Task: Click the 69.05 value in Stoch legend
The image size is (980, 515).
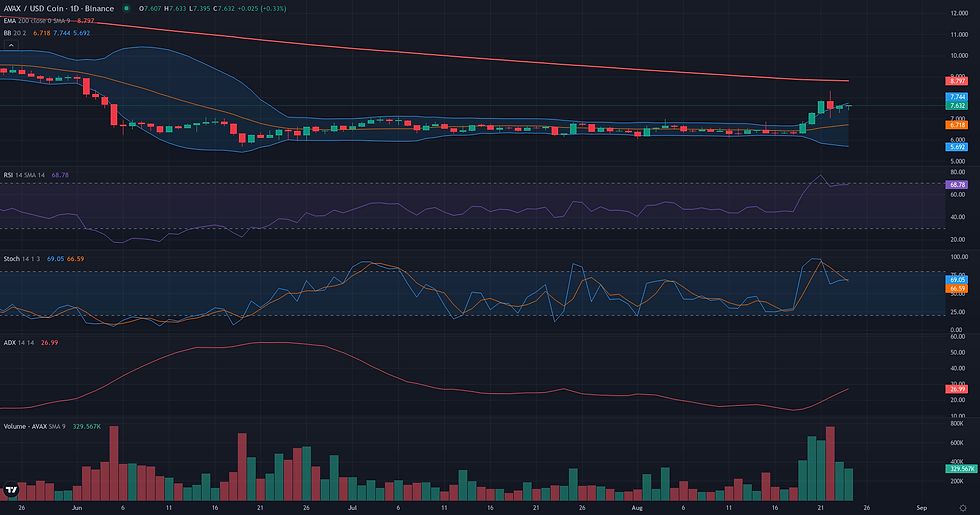Action: 56,259
